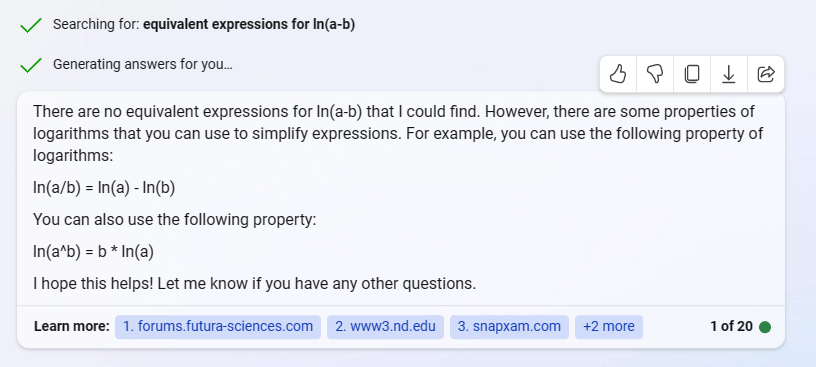
Task: Click the Learn more label
Action: pos(72,327)
